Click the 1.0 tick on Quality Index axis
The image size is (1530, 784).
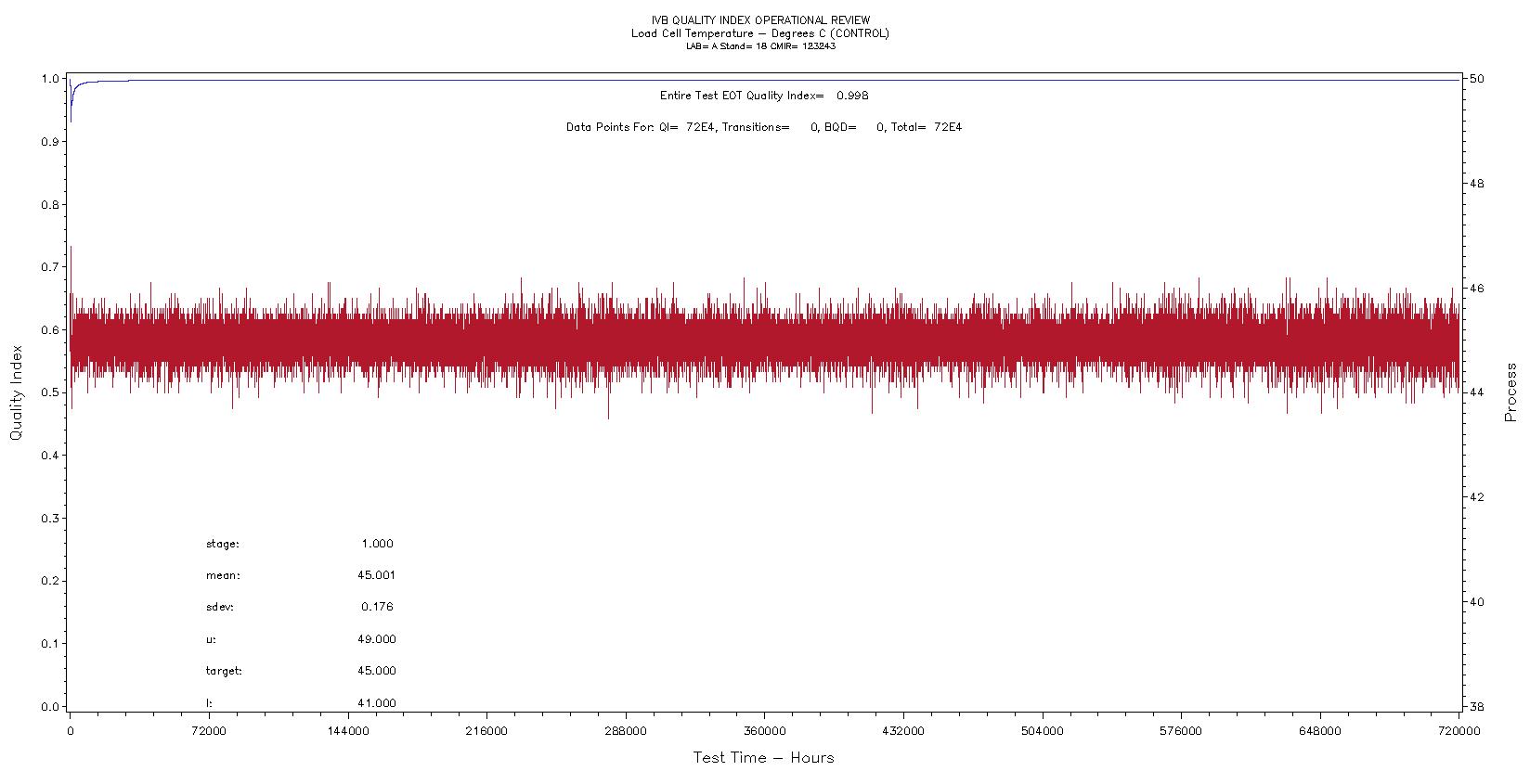(52, 79)
